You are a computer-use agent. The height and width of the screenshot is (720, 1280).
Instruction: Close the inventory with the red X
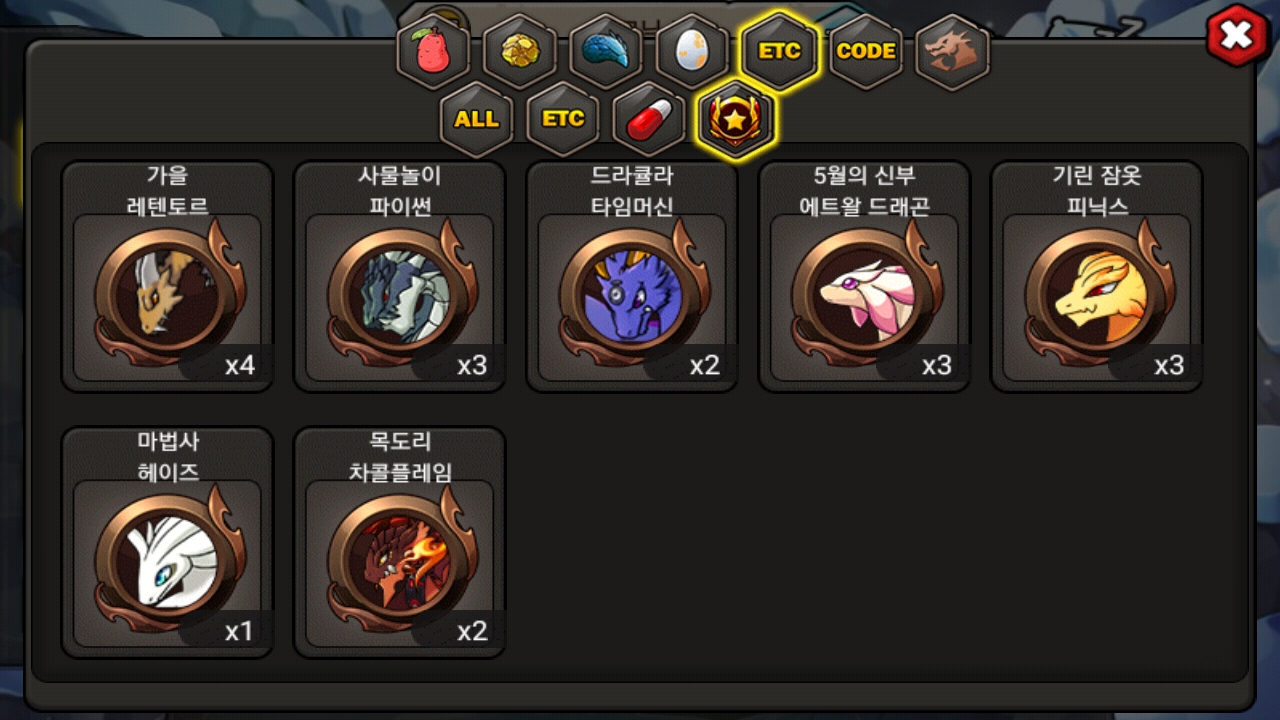click(1237, 37)
